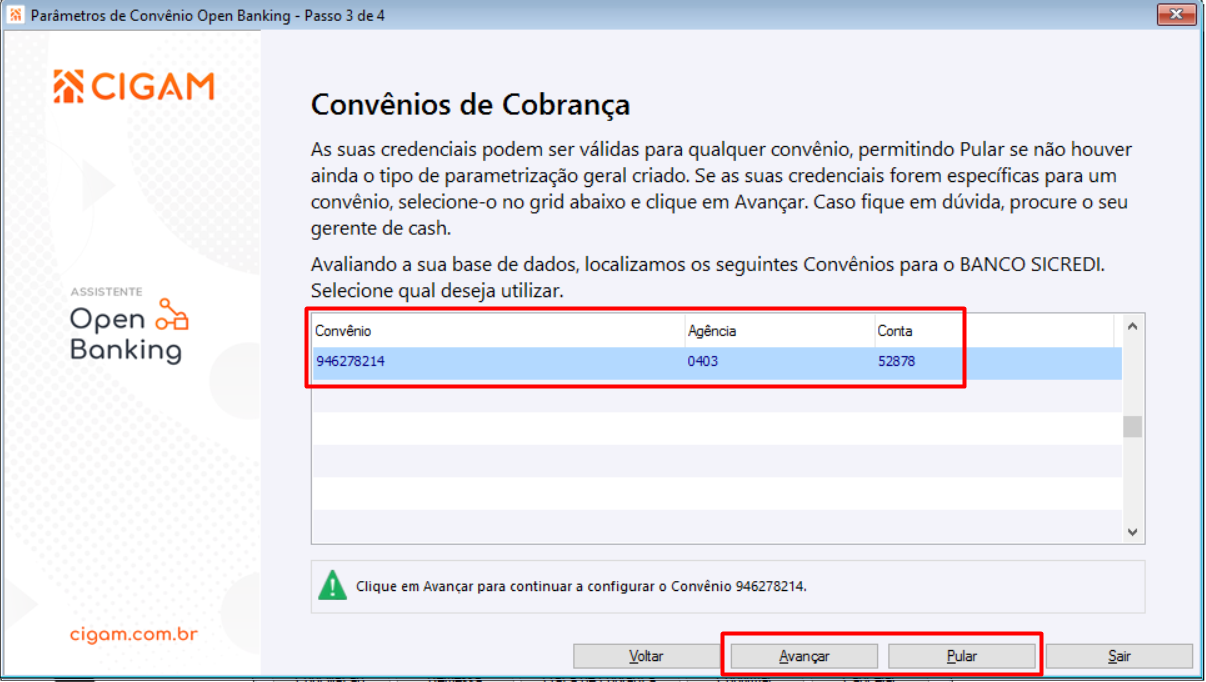Click the grid vertical scrollbar thumb
The image size is (1206, 682).
[x=1132, y=427]
